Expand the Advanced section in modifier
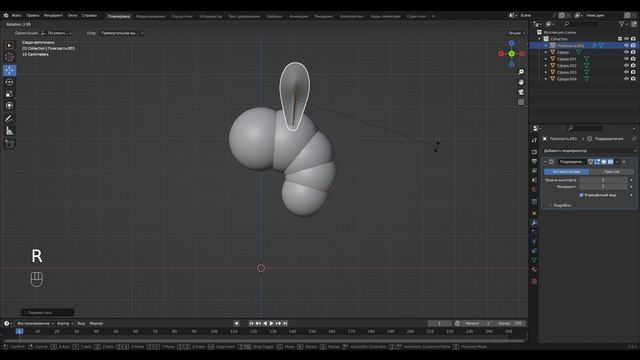The image size is (640, 360). tap(560, 205)
